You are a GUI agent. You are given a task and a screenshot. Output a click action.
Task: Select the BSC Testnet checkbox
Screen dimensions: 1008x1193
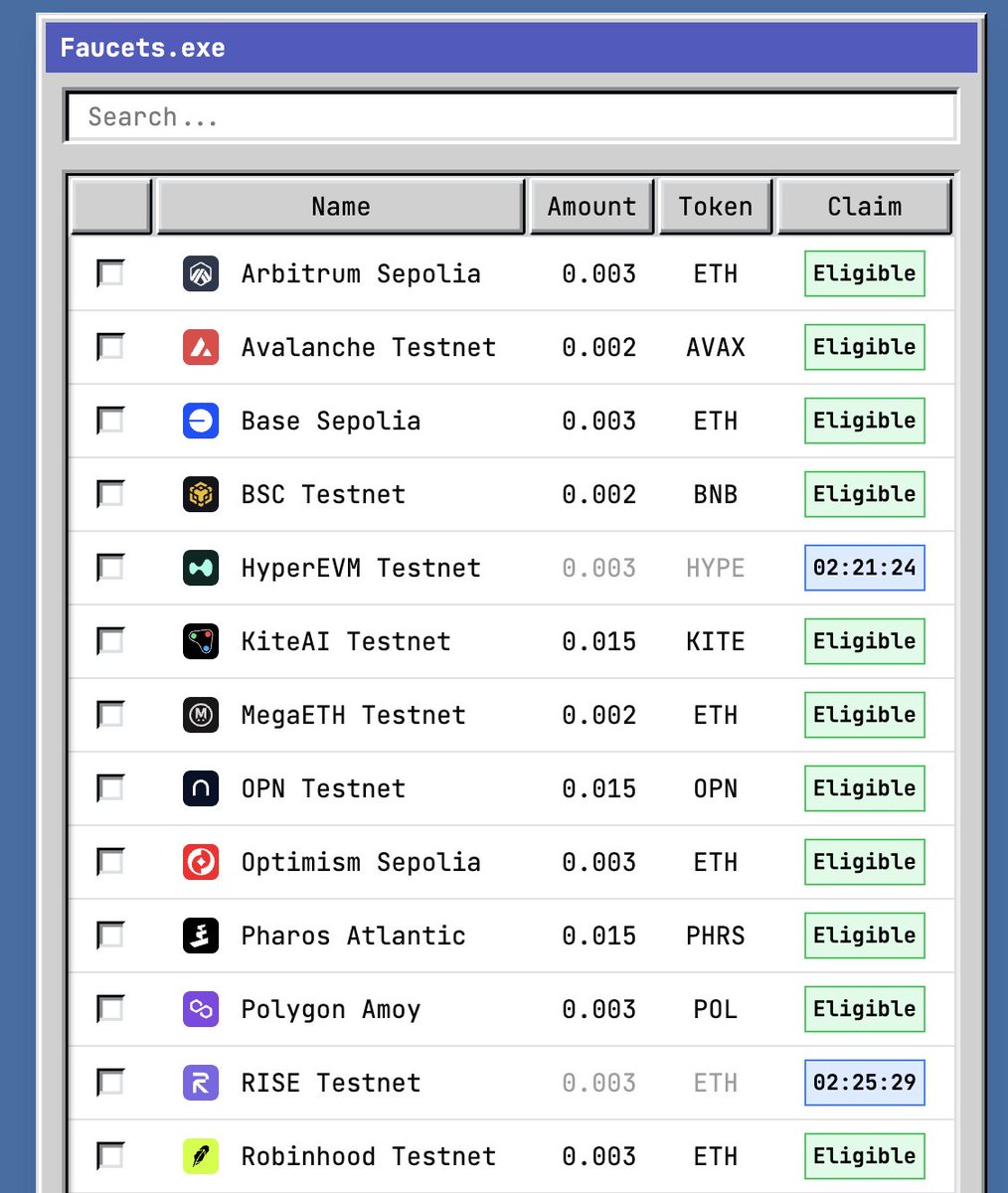tap(110, 494)
